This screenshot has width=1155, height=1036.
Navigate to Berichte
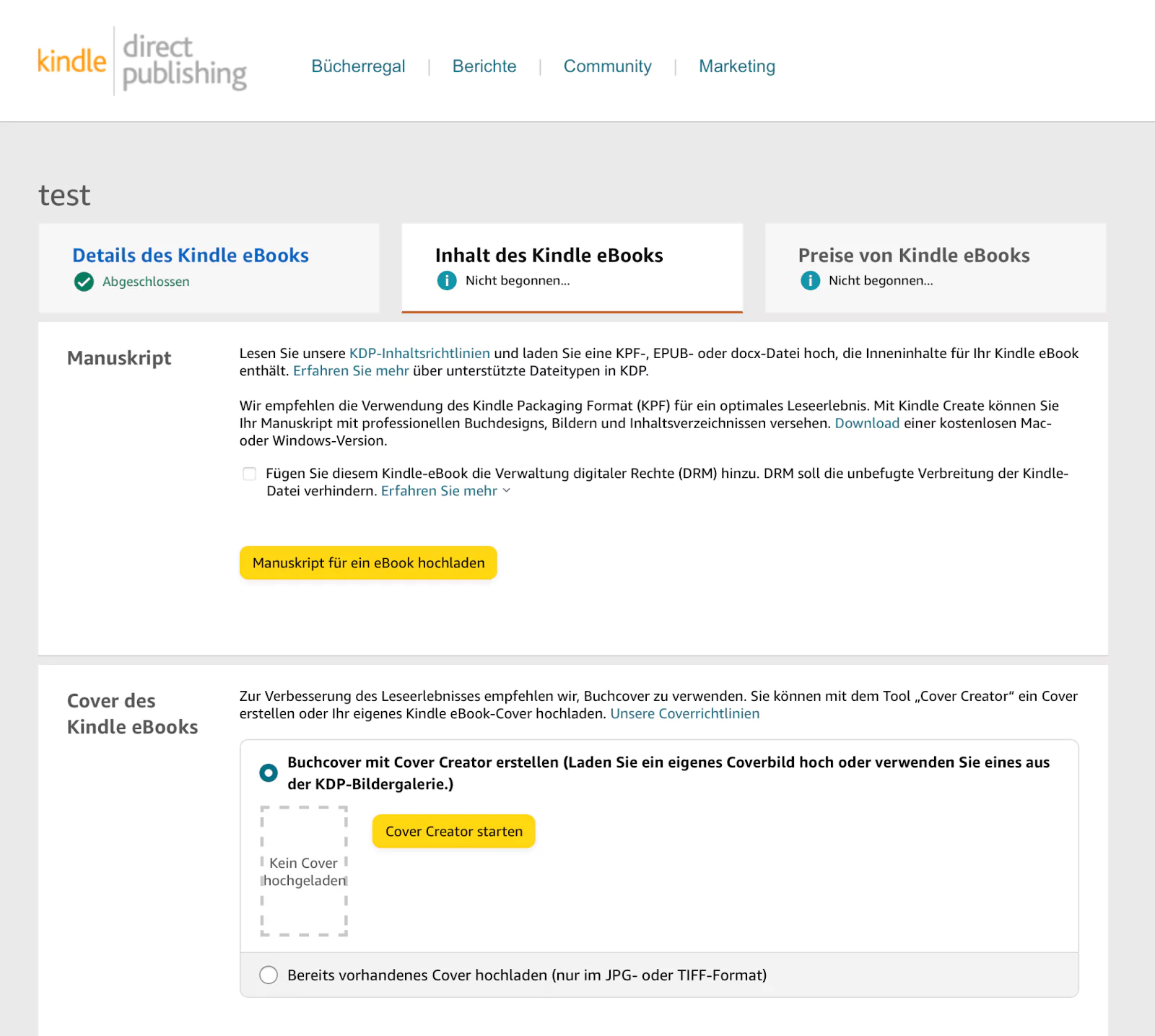coord(484,66)
